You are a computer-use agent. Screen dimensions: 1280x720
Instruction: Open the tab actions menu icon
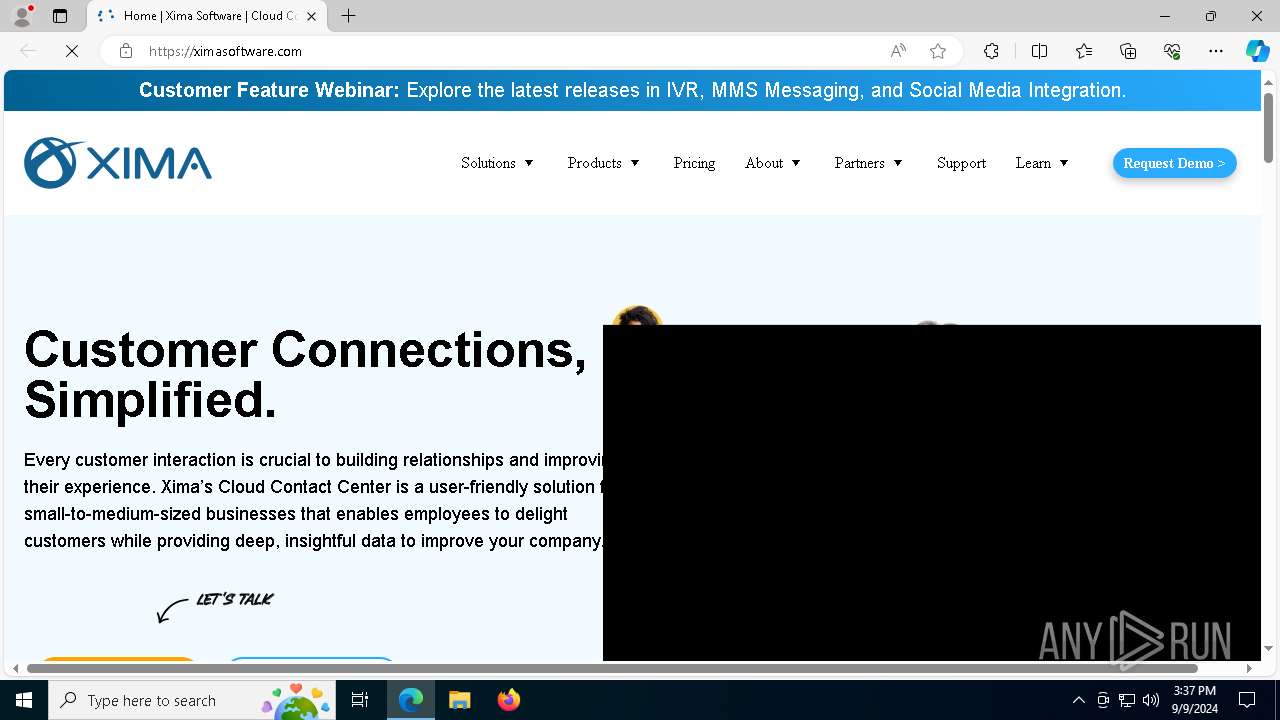[x=60, y=16]
